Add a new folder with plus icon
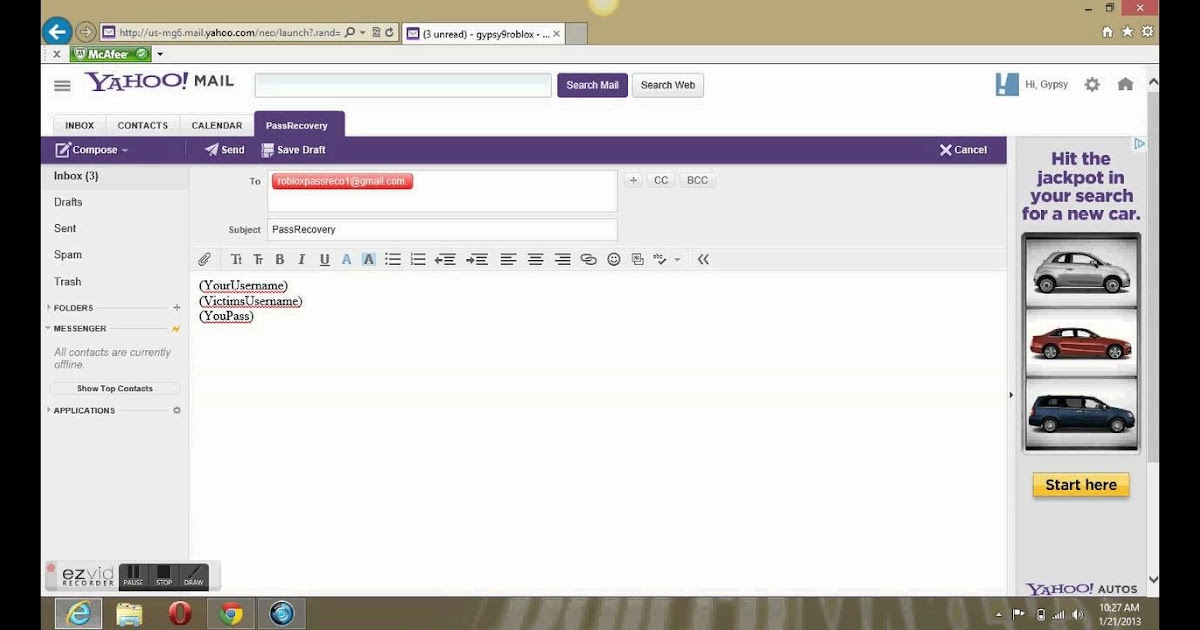Screen dimensions: 1200x630 [x=177, y=308]
